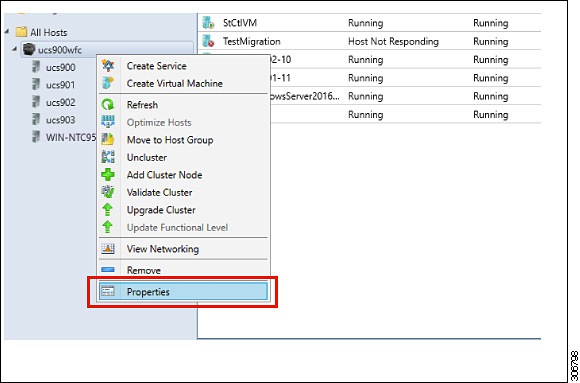Click the green Refresh icon
Screen dimensions: 580x383
[x=108, y=105]
